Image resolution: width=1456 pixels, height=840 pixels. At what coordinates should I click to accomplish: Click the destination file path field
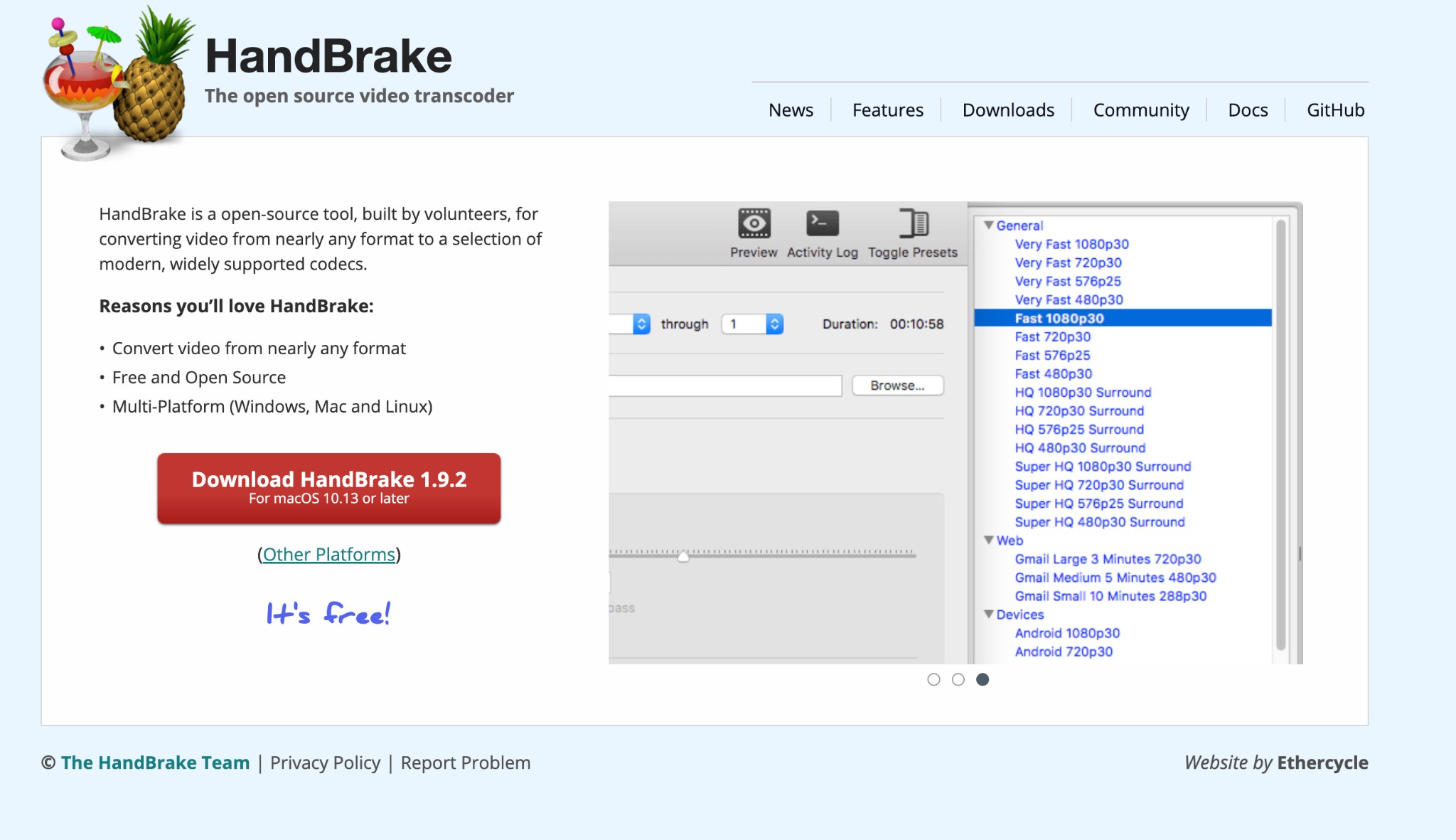point(725,386)
